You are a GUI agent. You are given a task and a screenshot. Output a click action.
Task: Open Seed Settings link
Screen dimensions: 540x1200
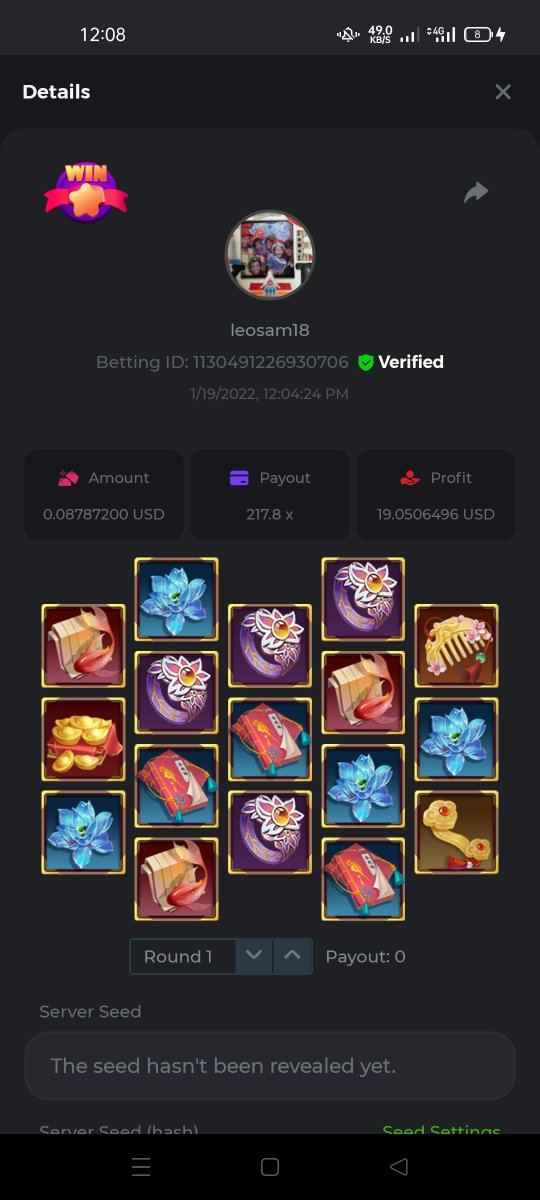point(441,1131)
